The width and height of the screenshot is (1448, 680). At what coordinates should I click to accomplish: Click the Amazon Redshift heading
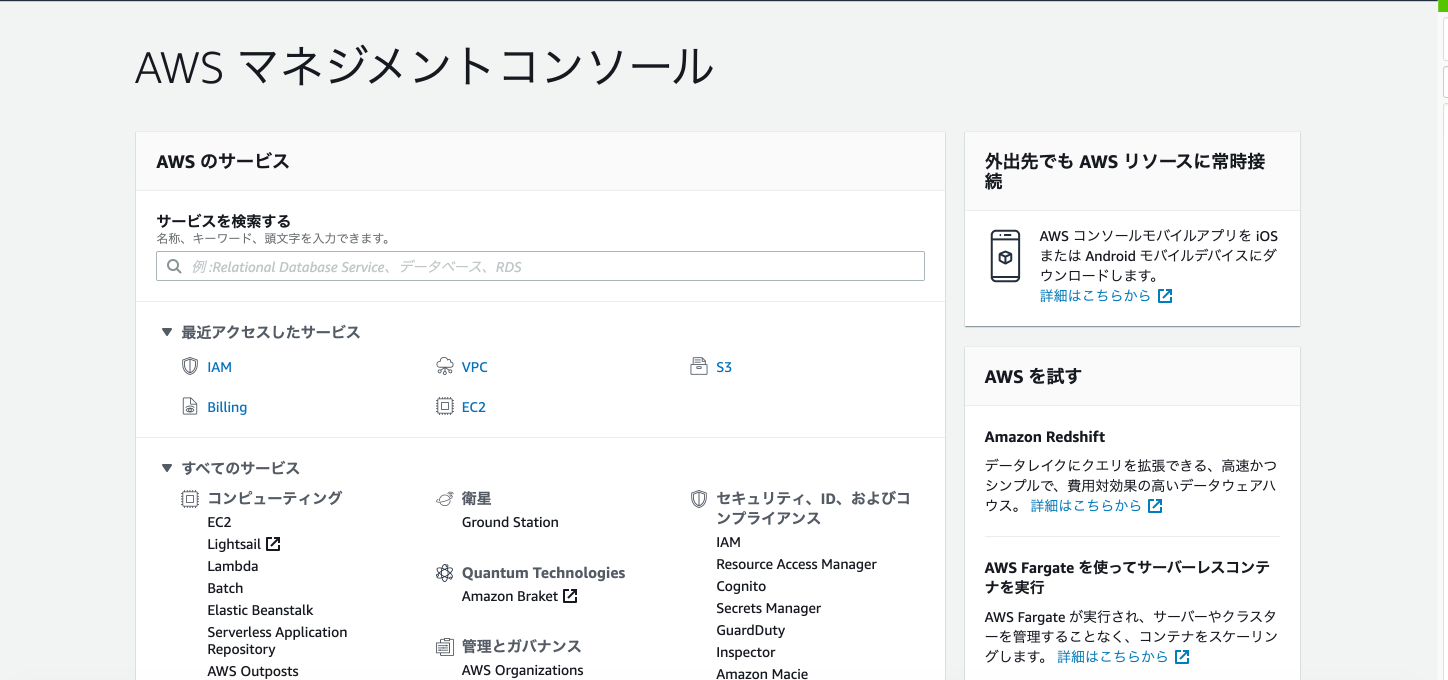tap(1045, 437)
